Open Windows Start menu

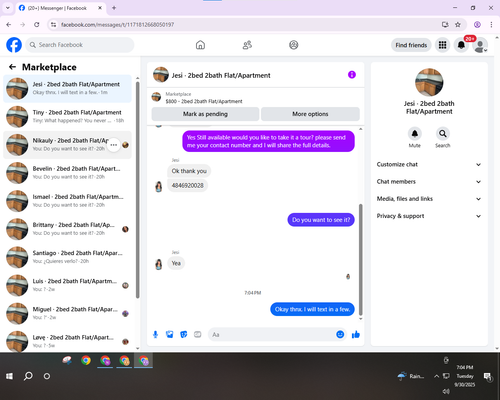click(x=9, y=376)
